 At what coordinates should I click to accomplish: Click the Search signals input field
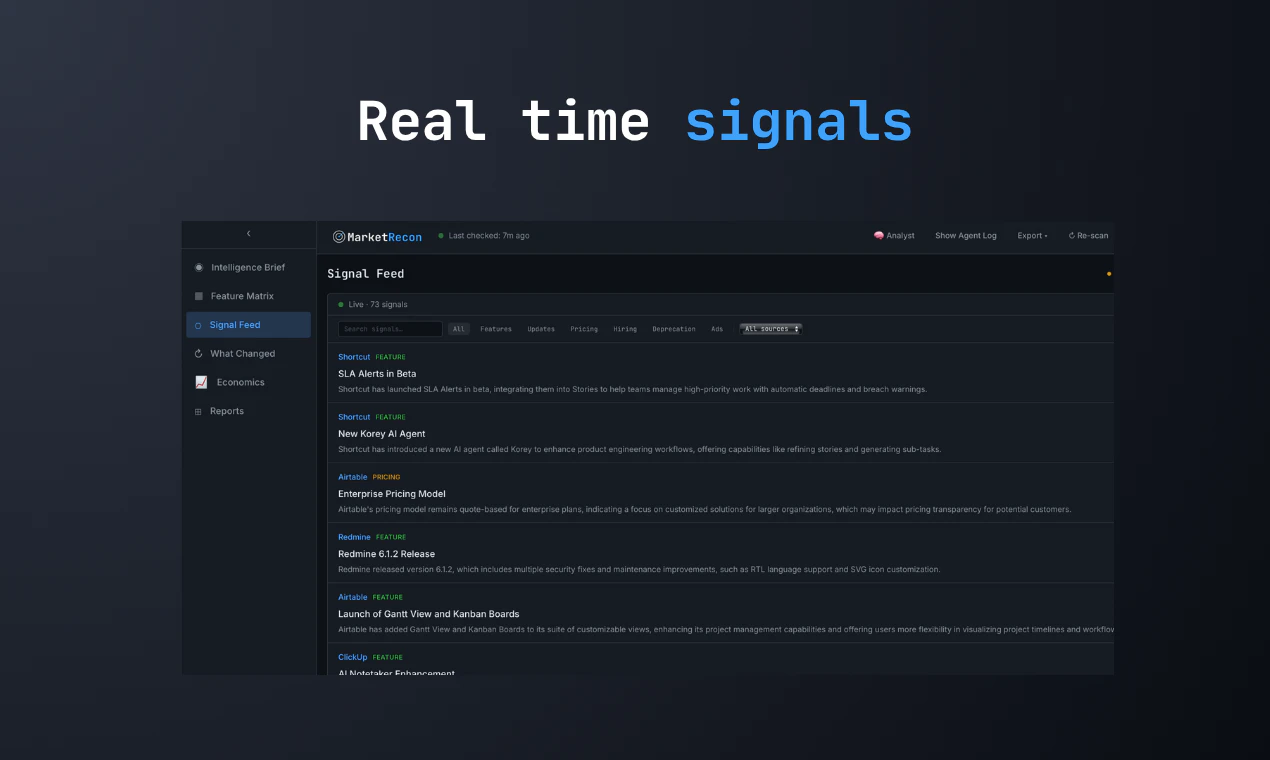click(x=390, y=329)
